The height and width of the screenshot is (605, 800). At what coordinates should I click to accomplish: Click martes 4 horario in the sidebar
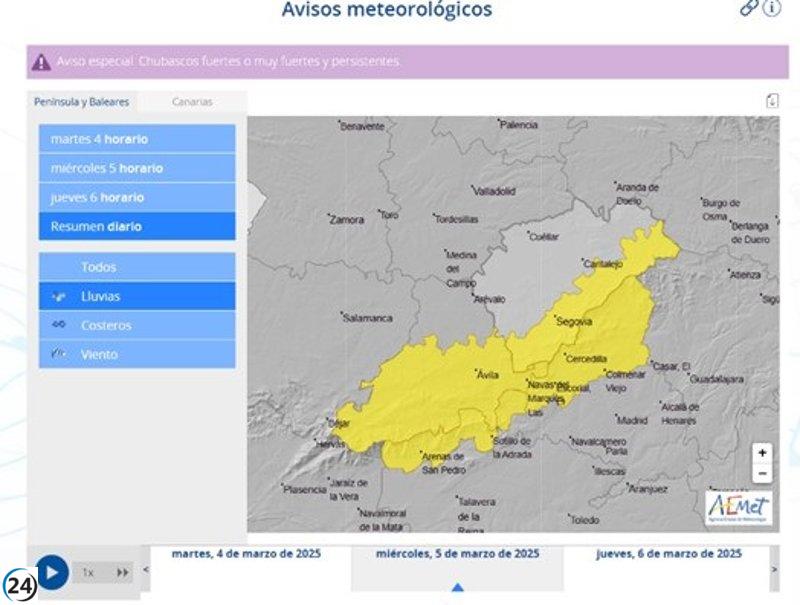[x=135, y=138]
